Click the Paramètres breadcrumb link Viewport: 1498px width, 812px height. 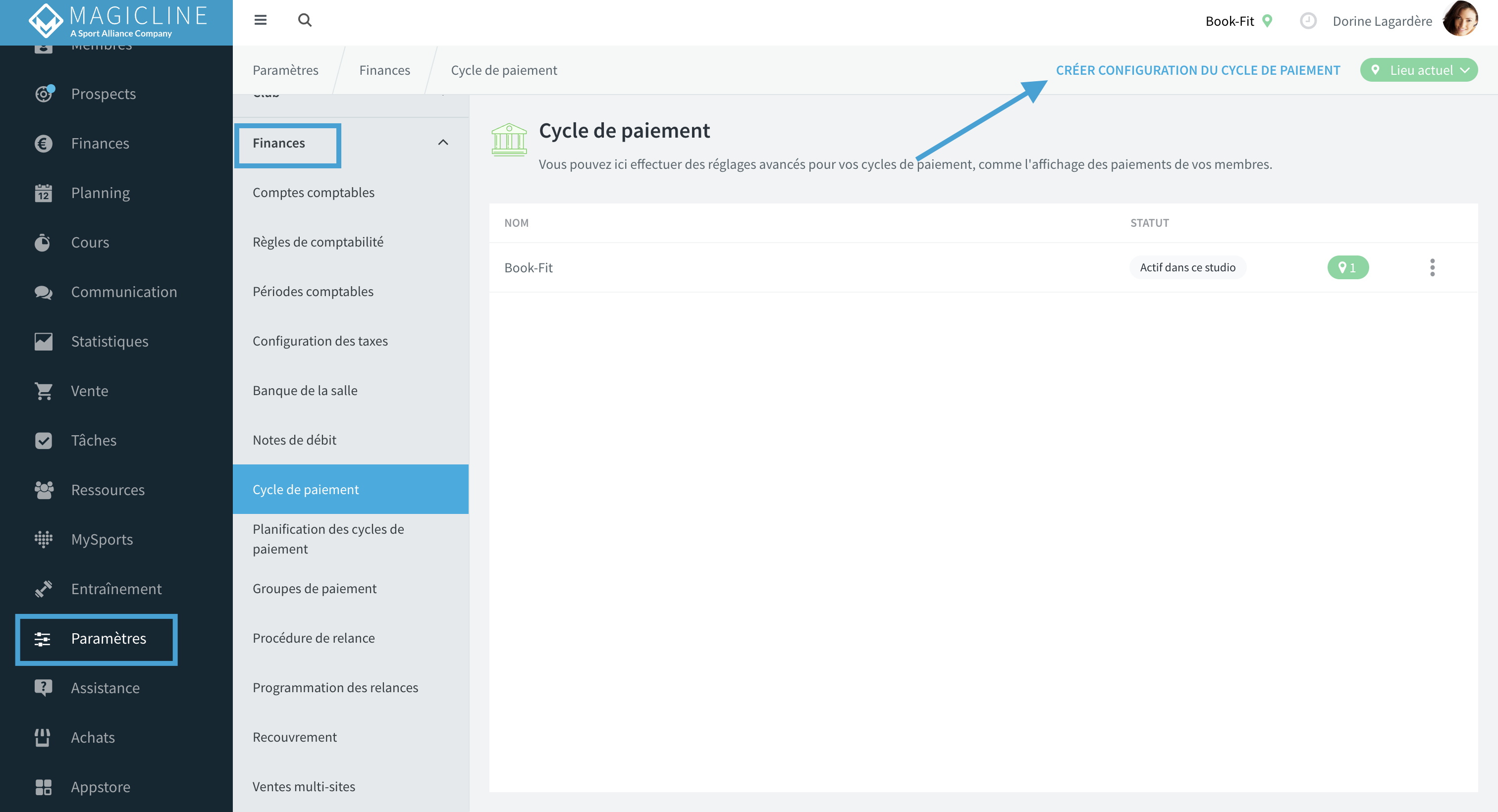point(285,70)
